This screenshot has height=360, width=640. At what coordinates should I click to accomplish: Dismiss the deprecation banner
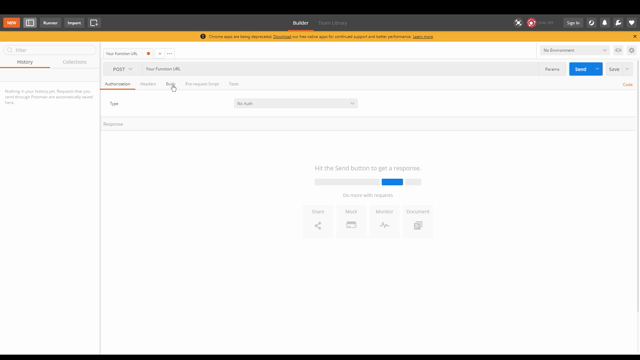click(635, 36)
